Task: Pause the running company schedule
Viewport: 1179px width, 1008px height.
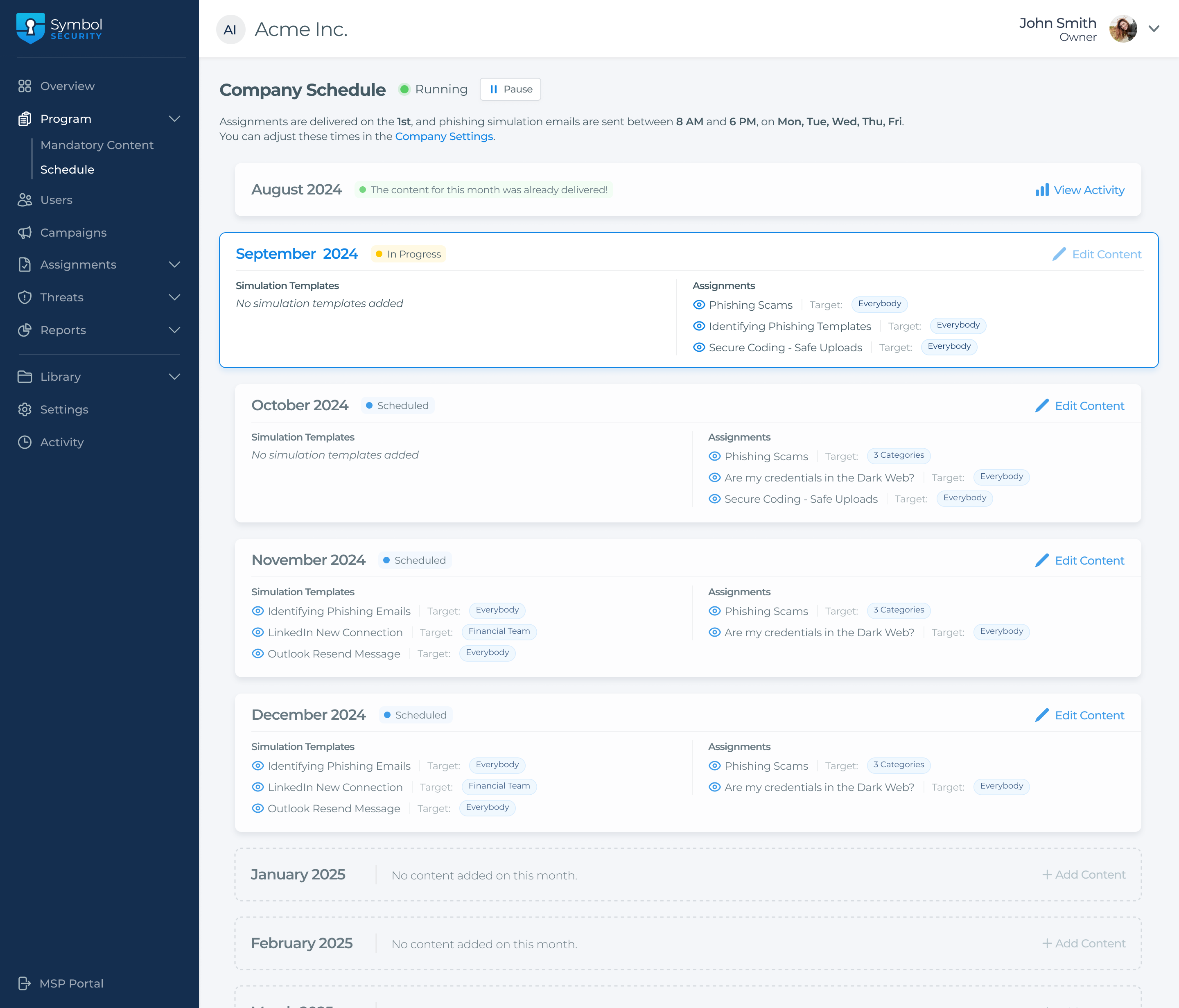Action: click(510, 89)
